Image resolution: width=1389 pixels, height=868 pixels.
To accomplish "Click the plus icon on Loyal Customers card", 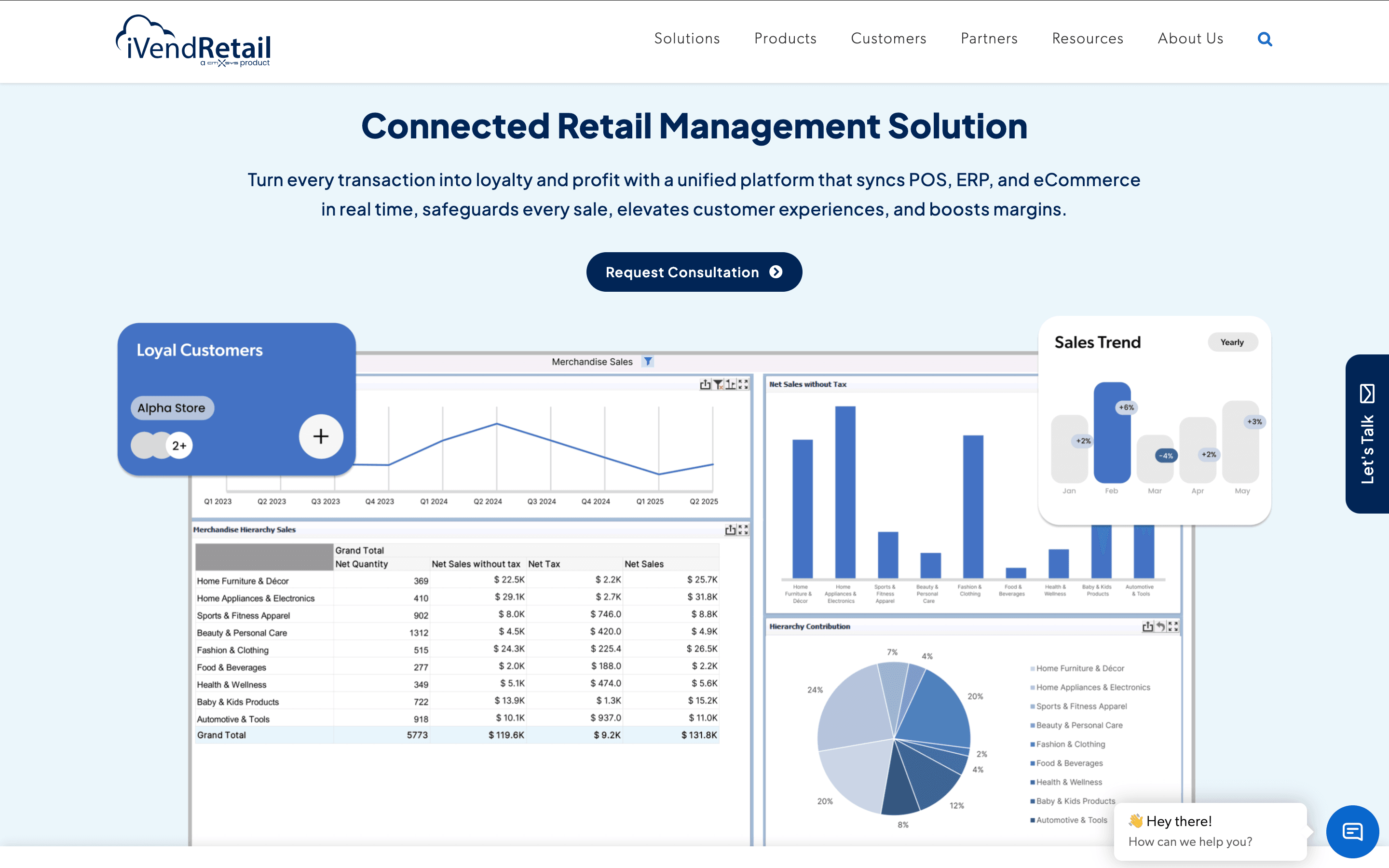I will [321, 436].
